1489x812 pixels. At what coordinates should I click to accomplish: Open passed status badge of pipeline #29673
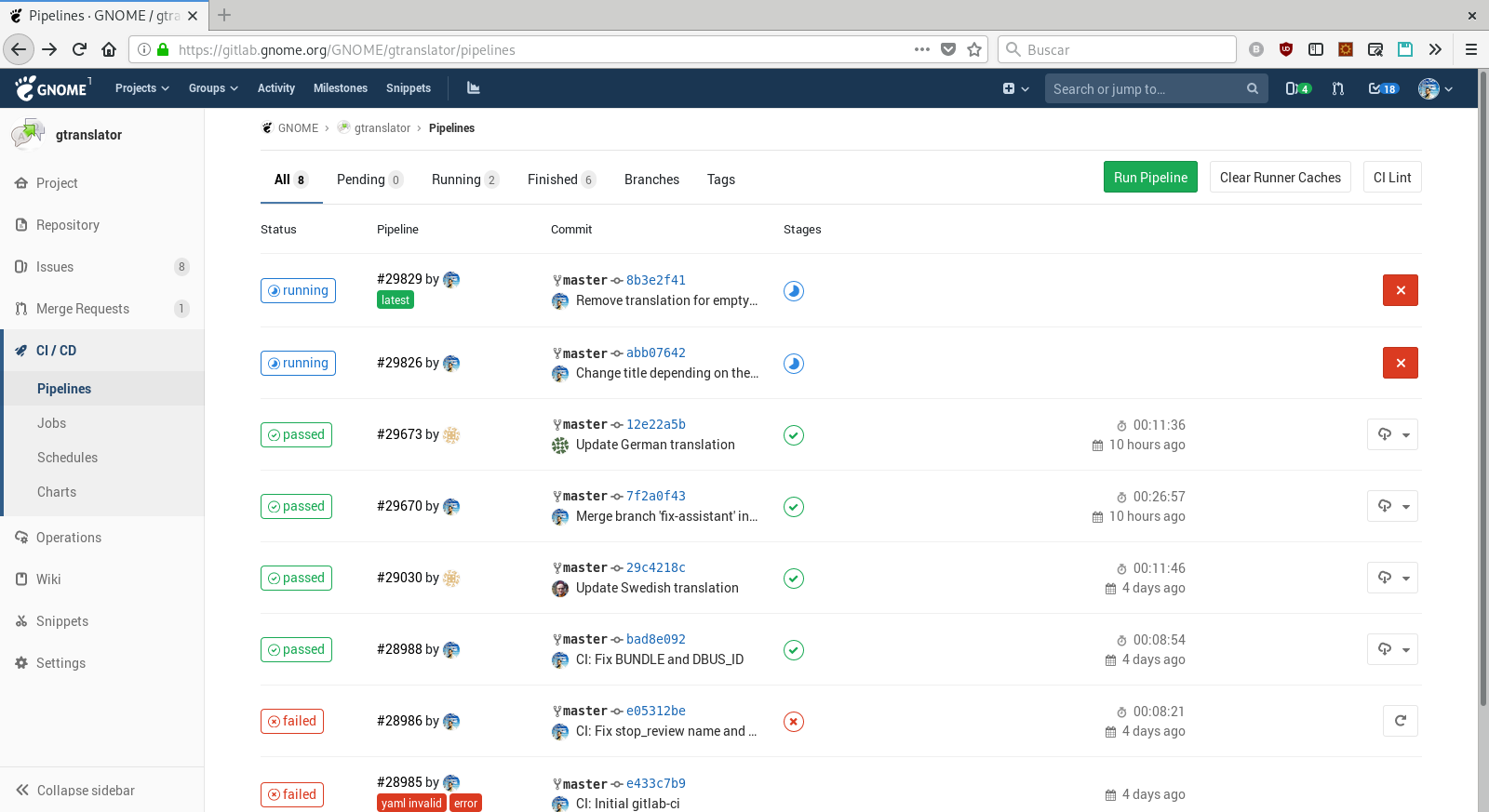tap(296, 434)
